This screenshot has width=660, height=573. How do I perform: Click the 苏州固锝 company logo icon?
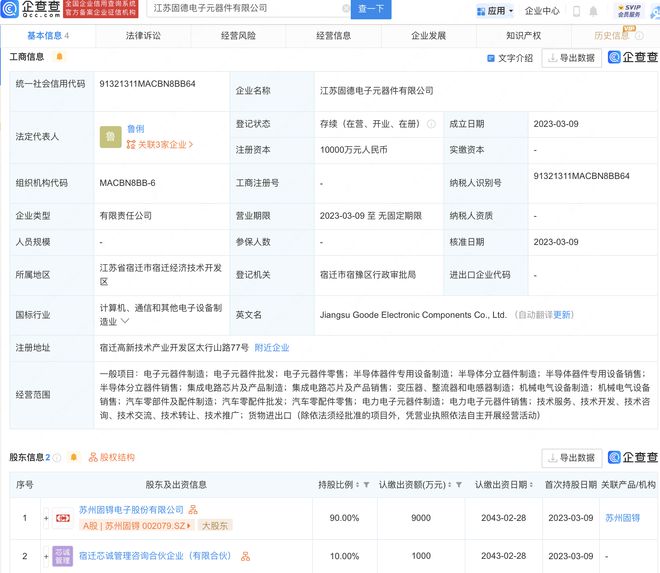[63, 518]
